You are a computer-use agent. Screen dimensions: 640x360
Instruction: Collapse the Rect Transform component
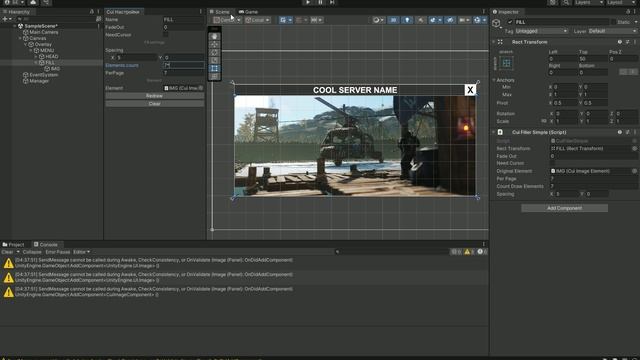tap(493, 42)
